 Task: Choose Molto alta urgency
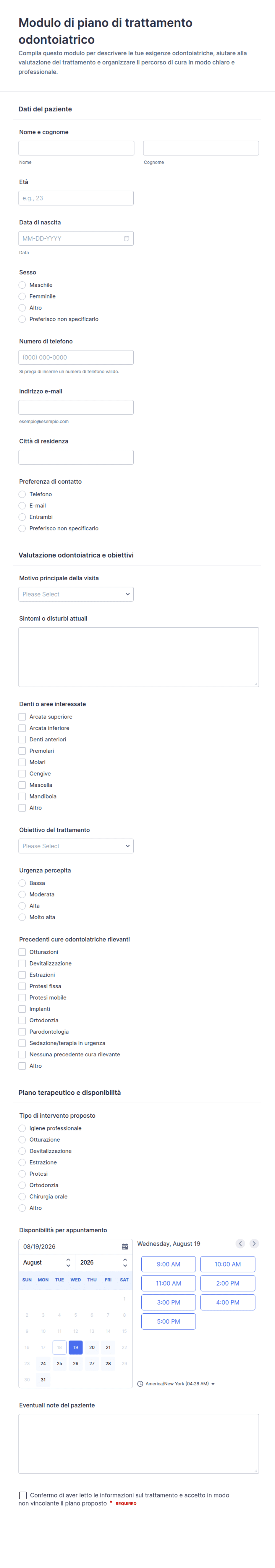pyautogui.click(x=22, y=917)
